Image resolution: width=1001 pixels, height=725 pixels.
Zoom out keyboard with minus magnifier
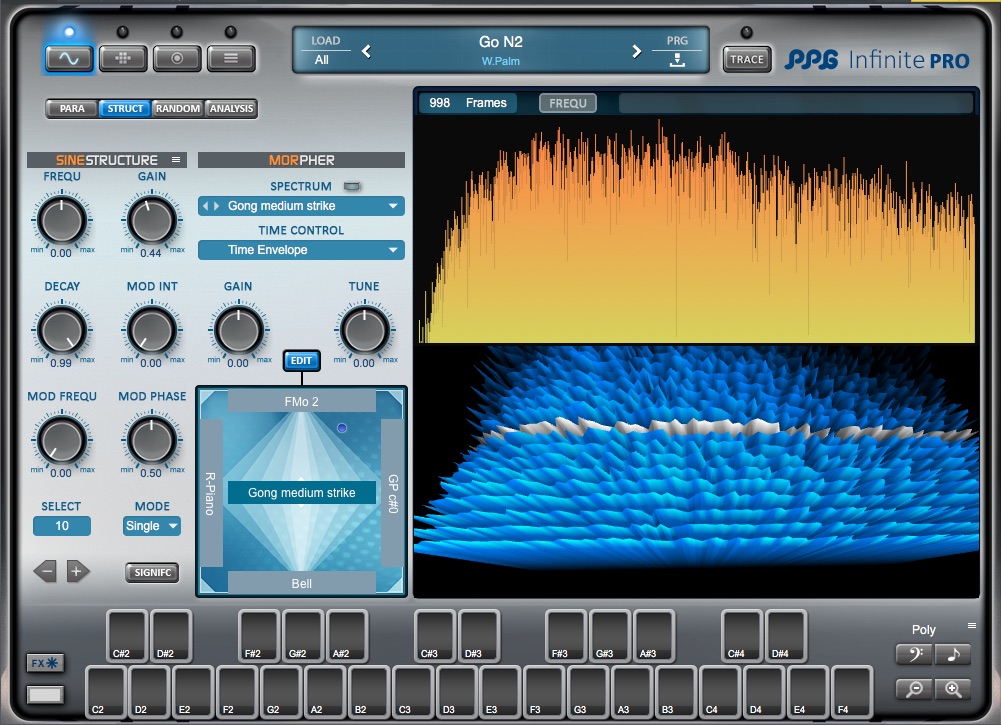[915, 689]
